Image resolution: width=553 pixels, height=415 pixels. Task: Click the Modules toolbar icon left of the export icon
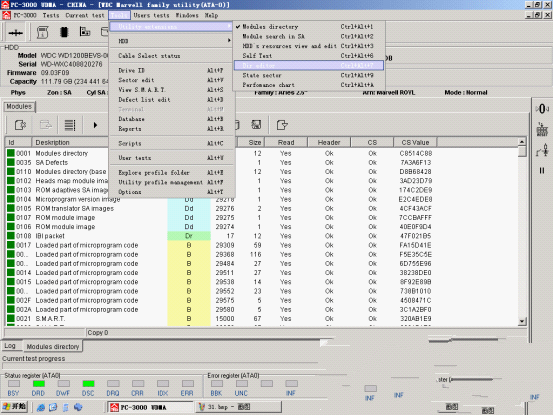256,124
